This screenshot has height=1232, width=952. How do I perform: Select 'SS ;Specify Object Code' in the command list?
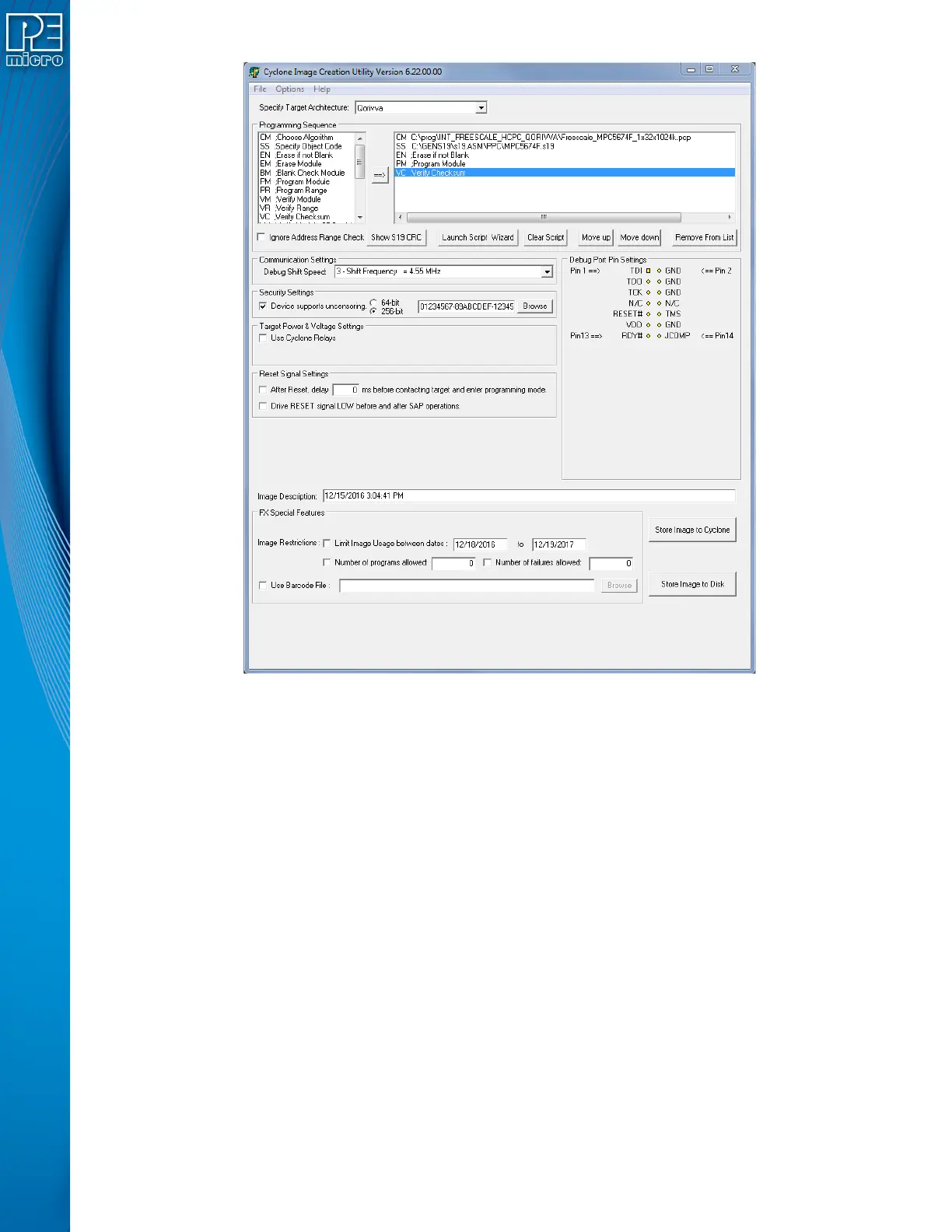point(306,146)
